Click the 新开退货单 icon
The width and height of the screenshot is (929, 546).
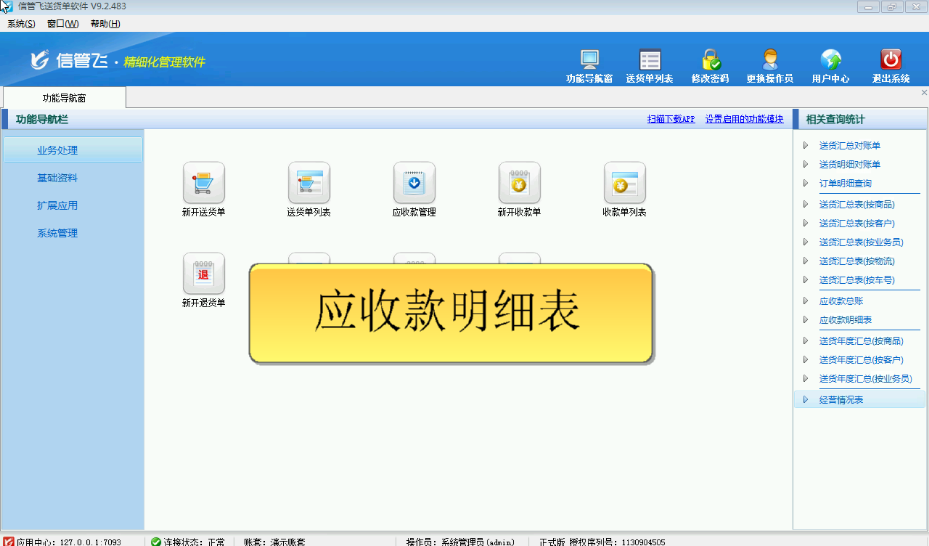click(x=203, y=274)
